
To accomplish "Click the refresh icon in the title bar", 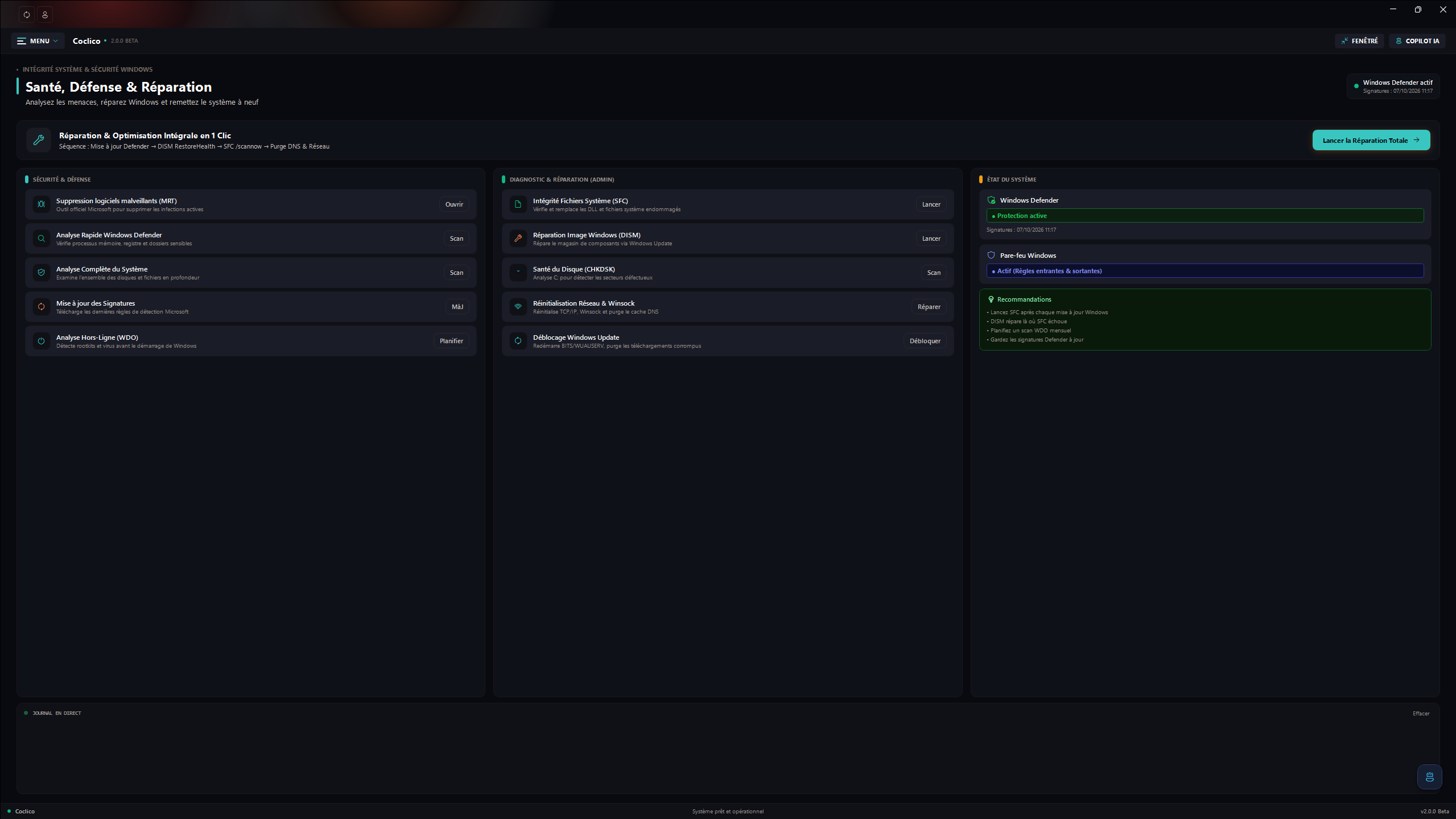I will click(x=27, y=14).
